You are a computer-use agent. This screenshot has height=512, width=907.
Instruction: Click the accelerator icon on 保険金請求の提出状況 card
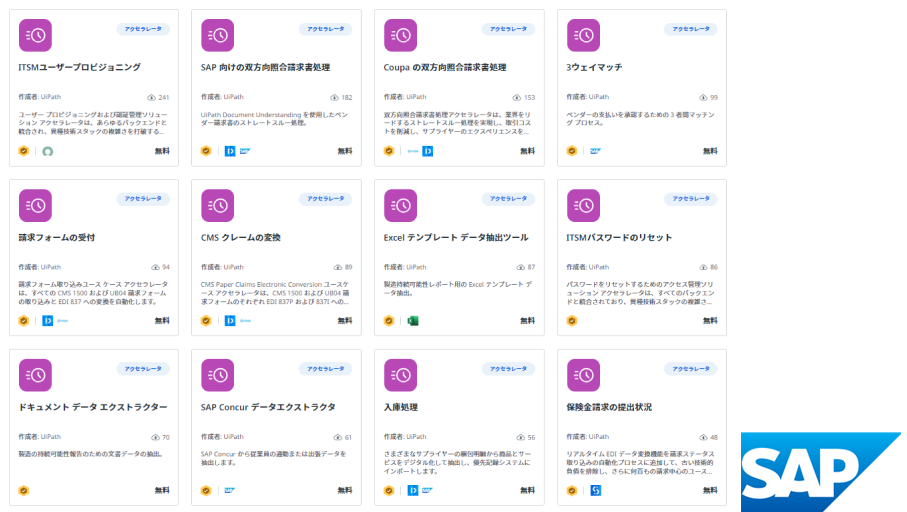pos(583,375)
